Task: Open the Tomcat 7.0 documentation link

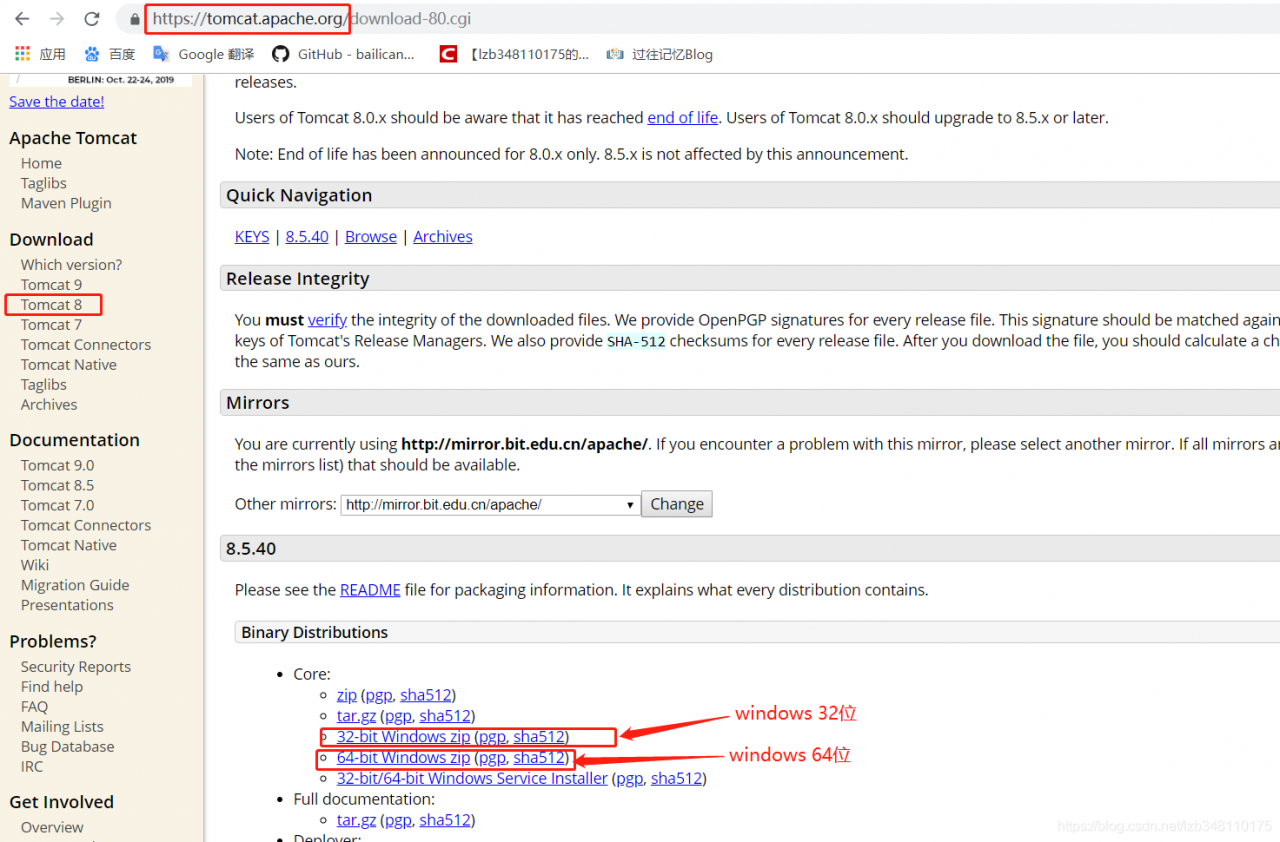Action: [57, 505]
